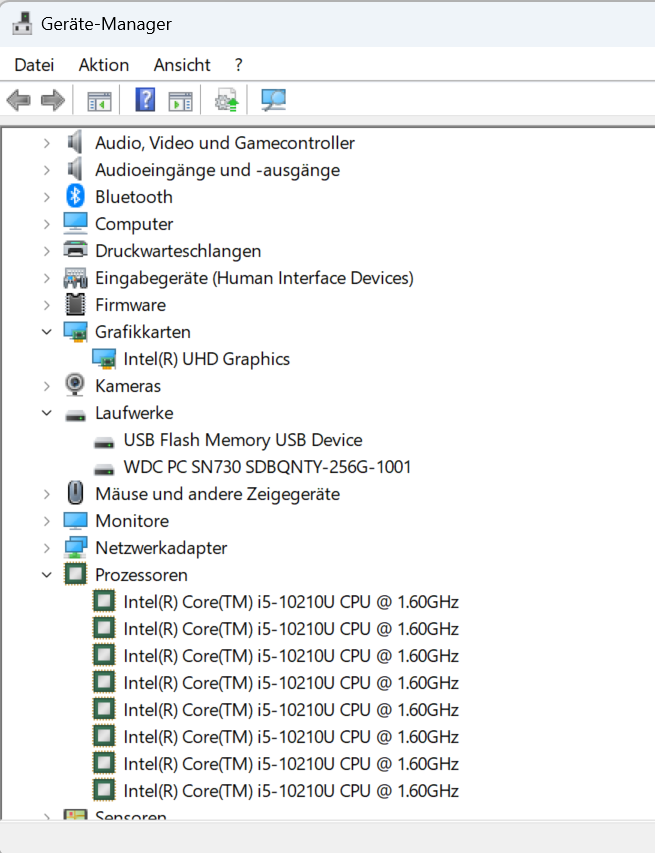Expand the Firmware category
Viewport: 655px width, 853px height.
point(47,305)
